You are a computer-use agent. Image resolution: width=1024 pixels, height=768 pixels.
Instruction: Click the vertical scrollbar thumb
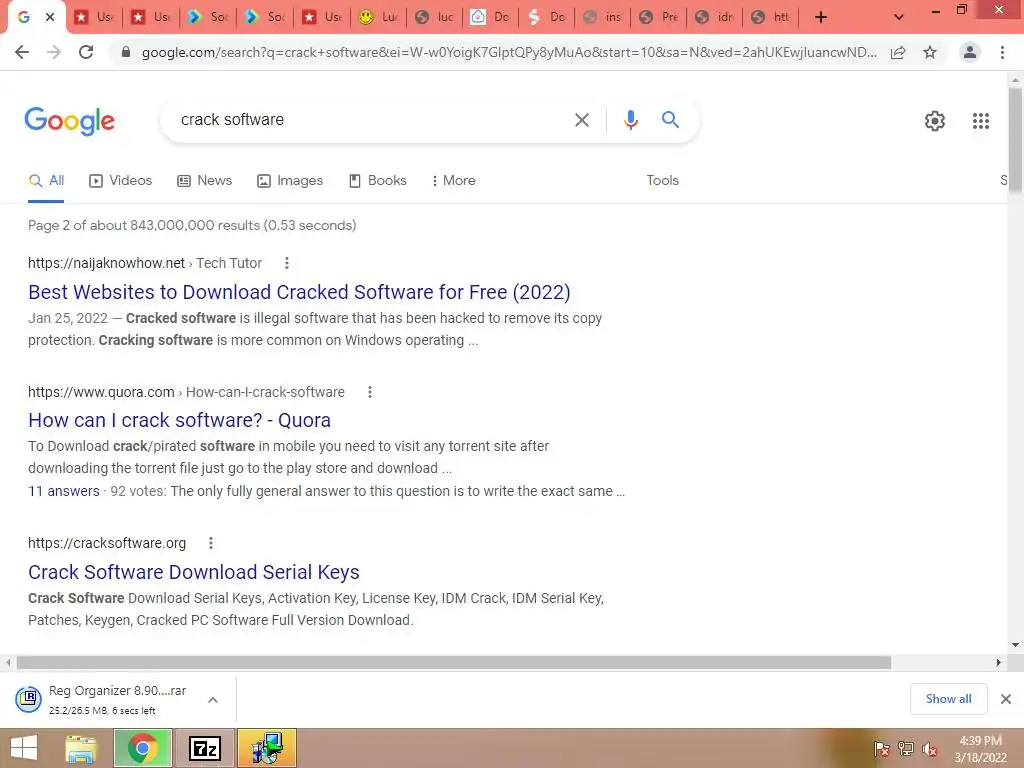(x=1015, y=140)
